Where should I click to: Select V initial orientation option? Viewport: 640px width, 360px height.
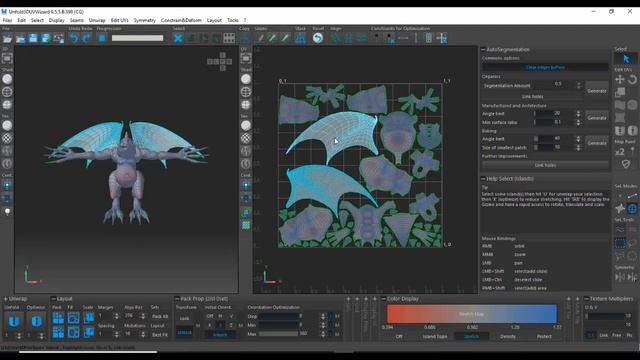click(x=231, y=316)
